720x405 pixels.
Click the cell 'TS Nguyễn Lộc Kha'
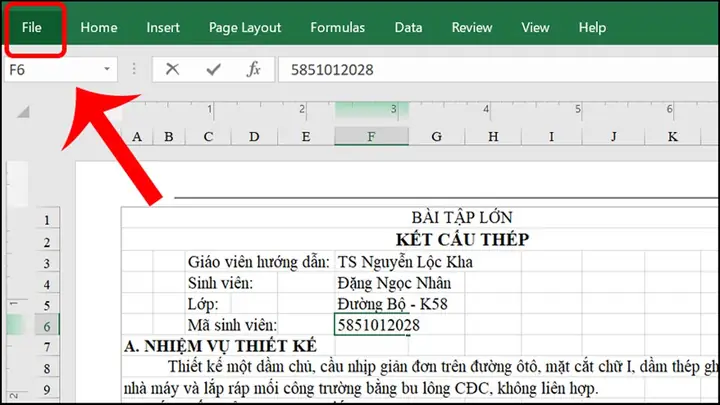[x=405, y=262]
